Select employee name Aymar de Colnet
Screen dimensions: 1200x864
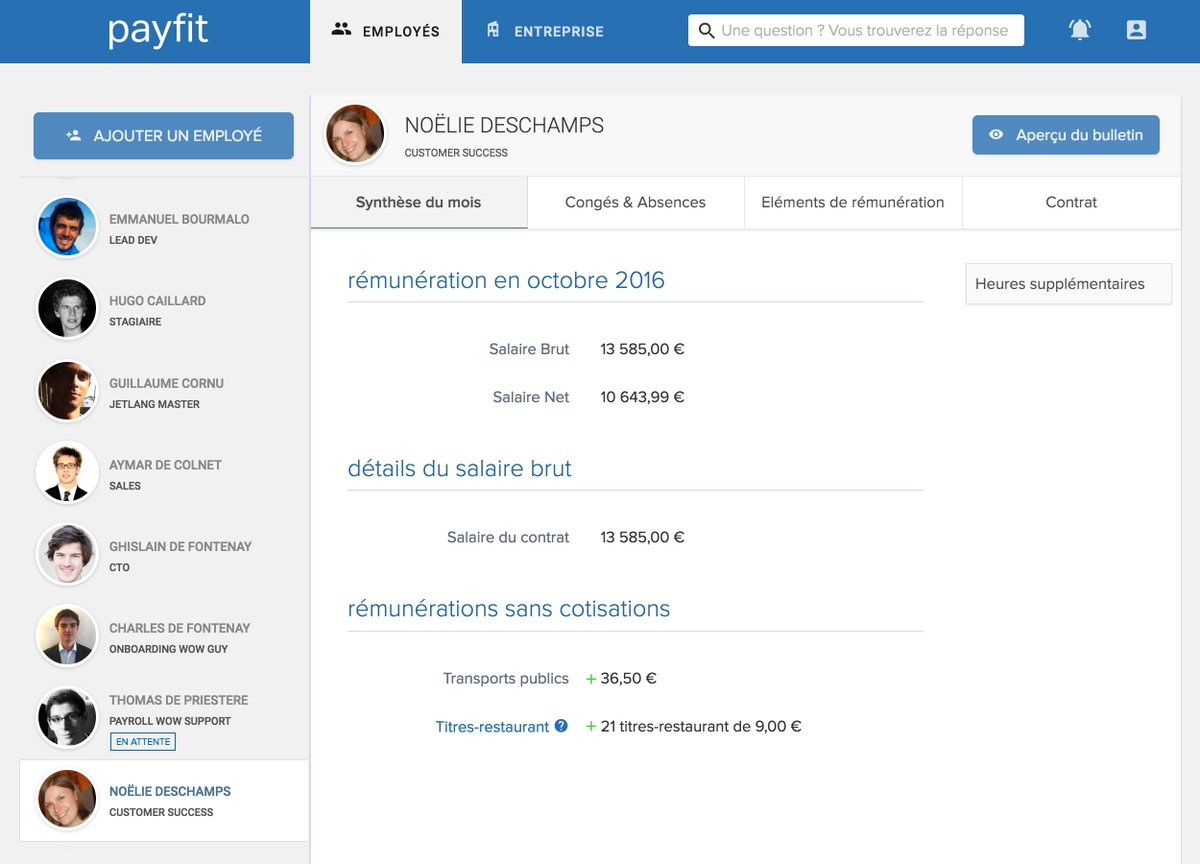tap(165, 465)
